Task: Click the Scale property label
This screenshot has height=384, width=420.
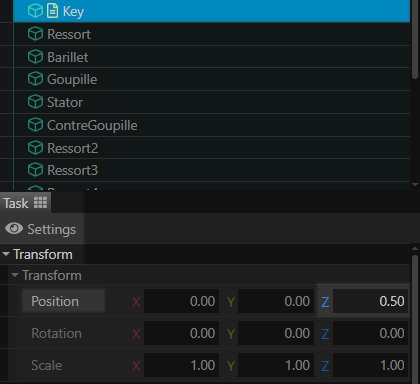Action: [47, 365]
